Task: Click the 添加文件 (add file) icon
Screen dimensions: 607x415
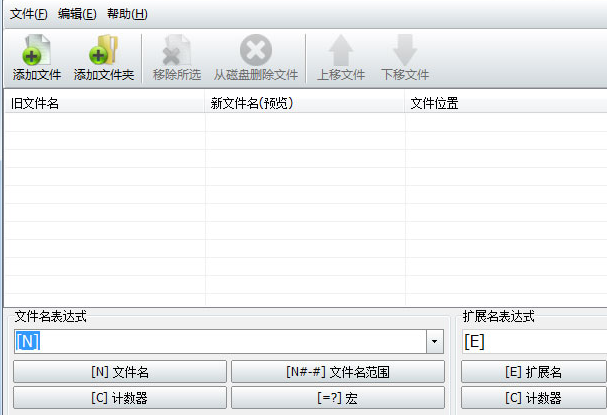Action: click(x=36, y=50)
